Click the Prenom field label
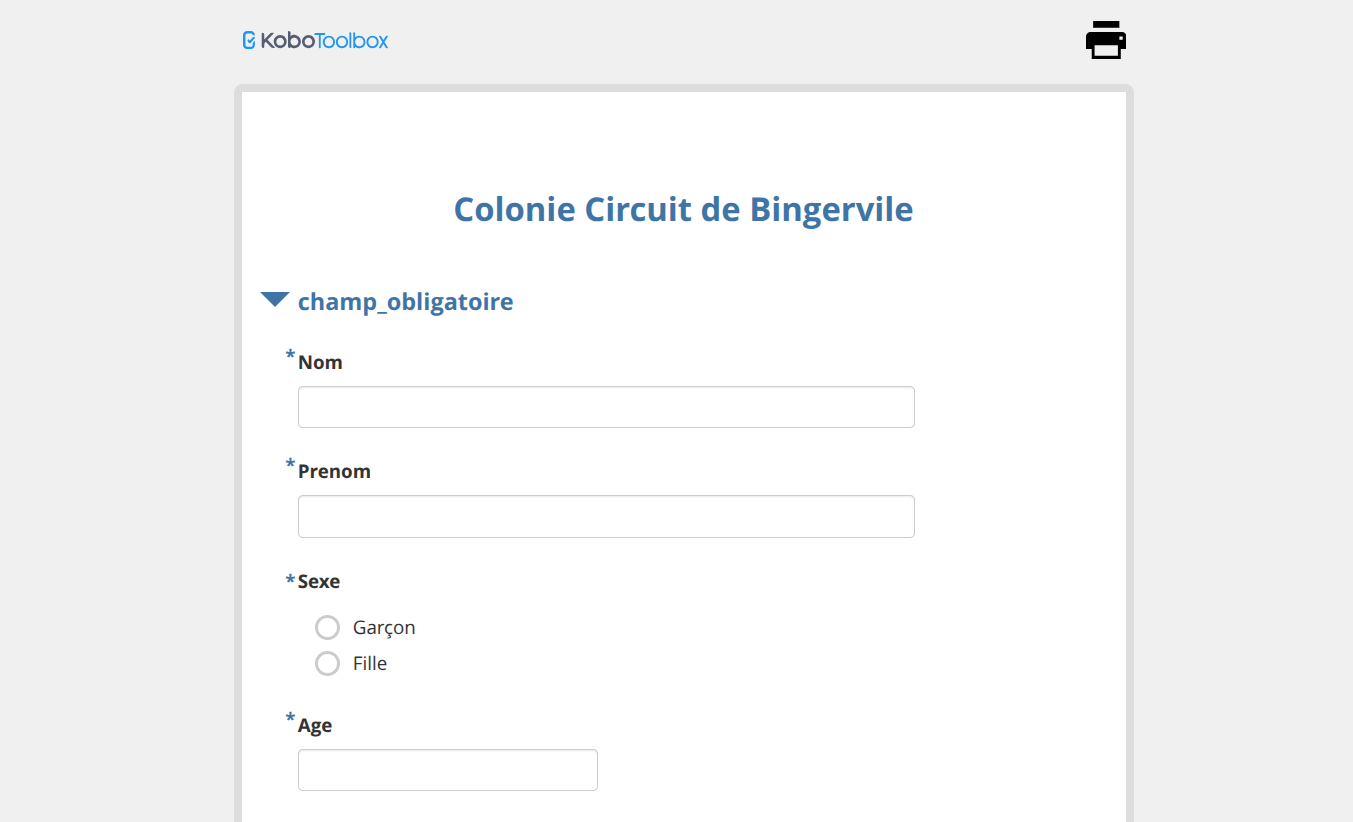 click(x=334, y=472)
